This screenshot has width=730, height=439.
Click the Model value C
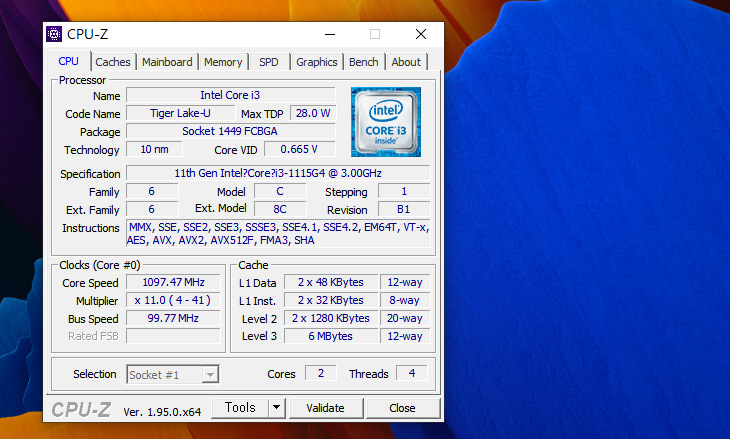pos(280,191)
